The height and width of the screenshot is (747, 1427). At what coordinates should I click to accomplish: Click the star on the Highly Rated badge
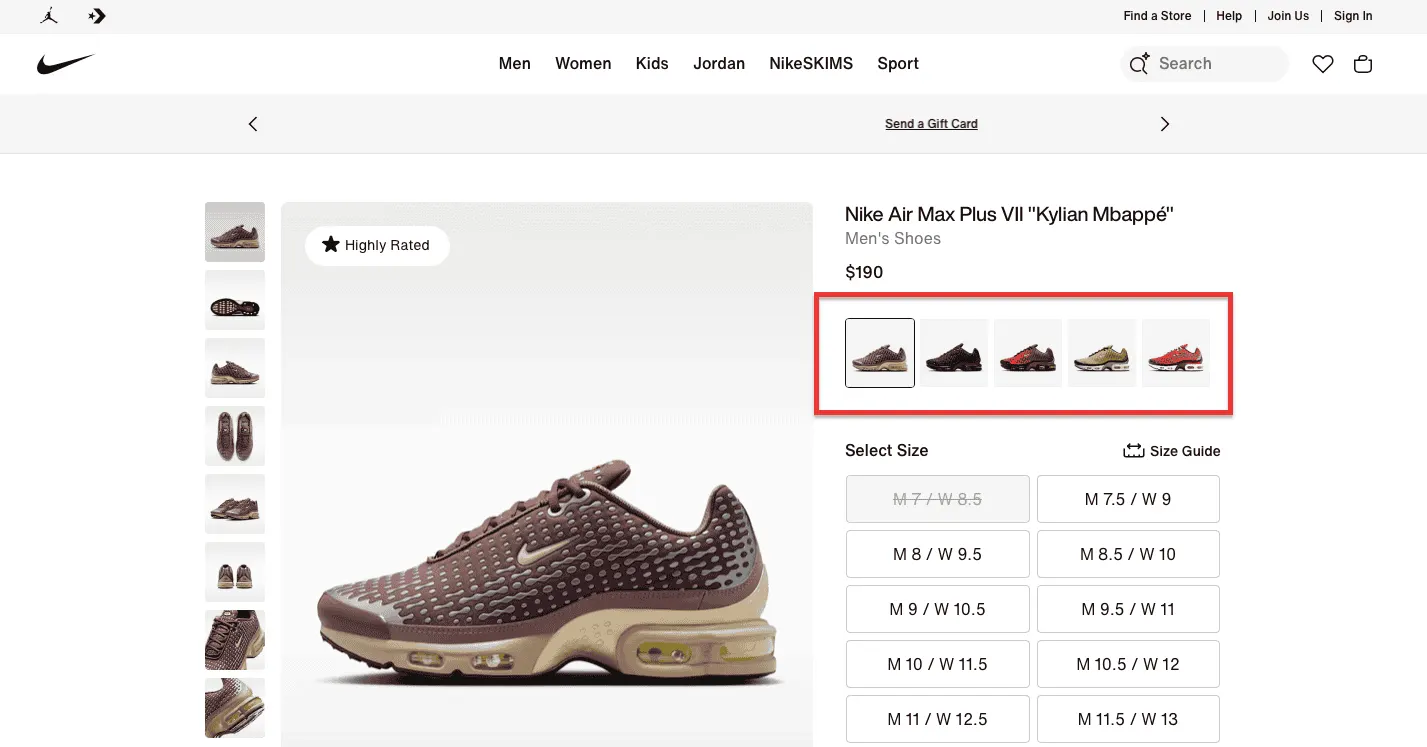tap(331, 244)
